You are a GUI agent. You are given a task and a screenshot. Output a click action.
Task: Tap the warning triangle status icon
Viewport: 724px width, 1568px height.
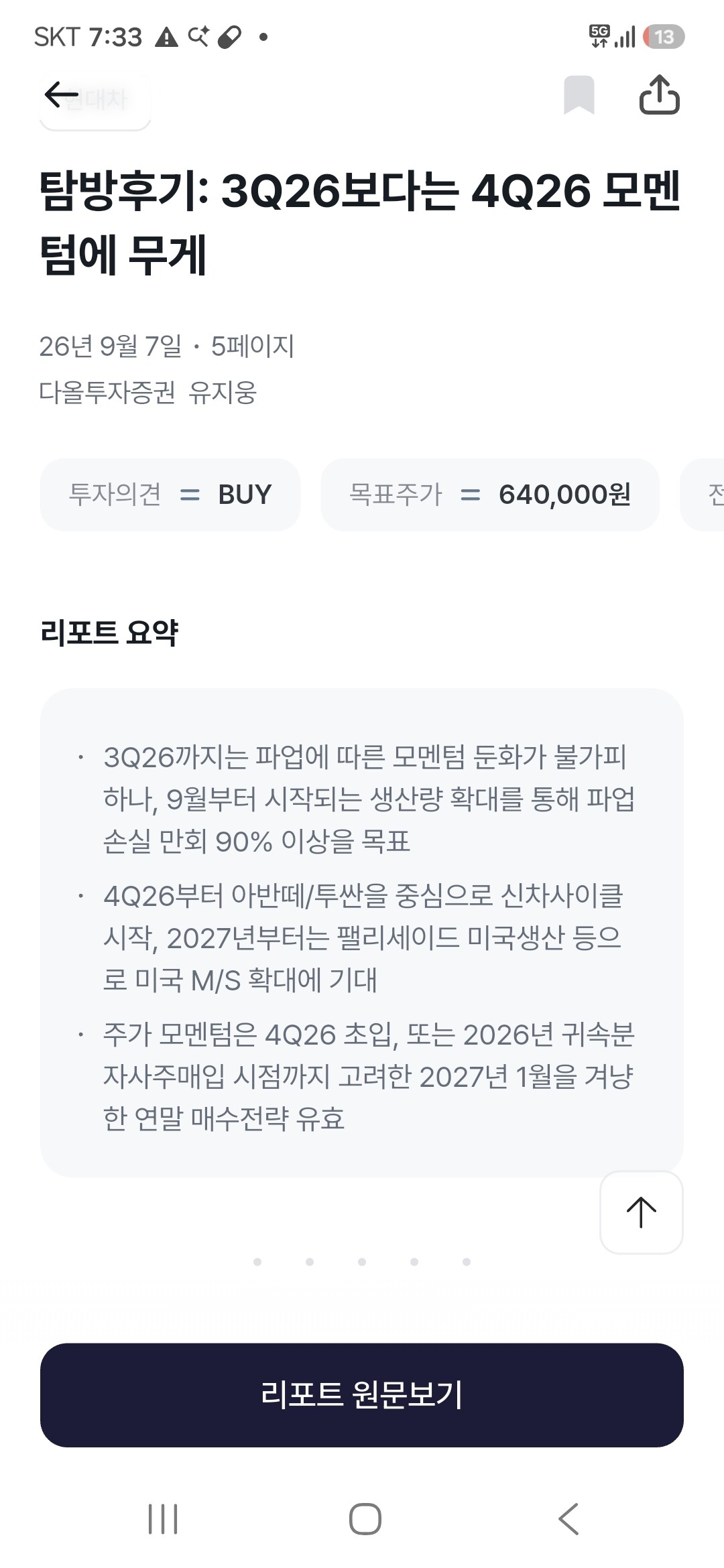166,37
